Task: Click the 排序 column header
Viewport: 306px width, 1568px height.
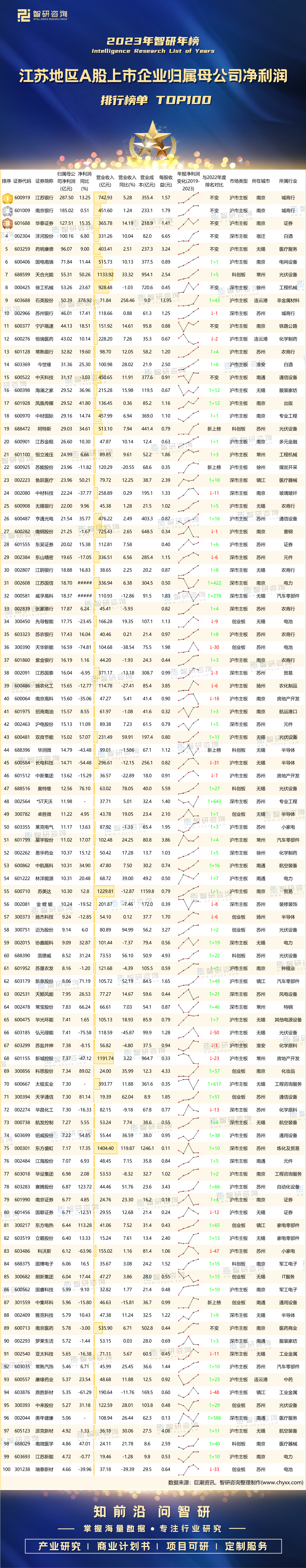Action: point(7,181)
